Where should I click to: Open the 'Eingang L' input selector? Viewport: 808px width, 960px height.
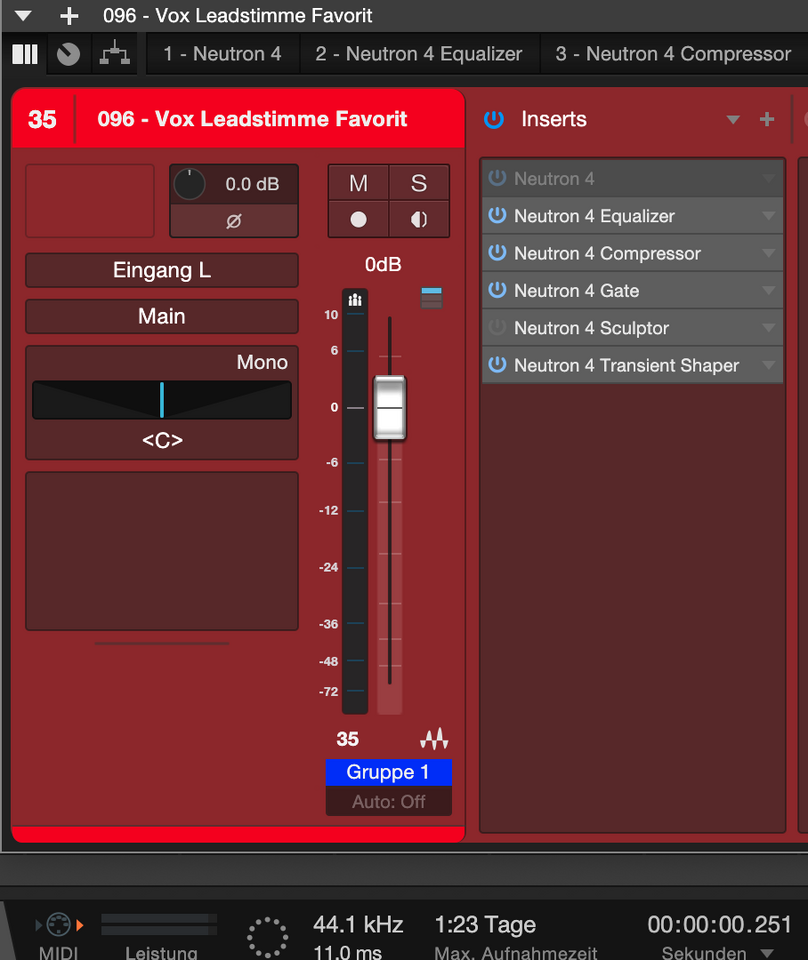click(162, 270)
